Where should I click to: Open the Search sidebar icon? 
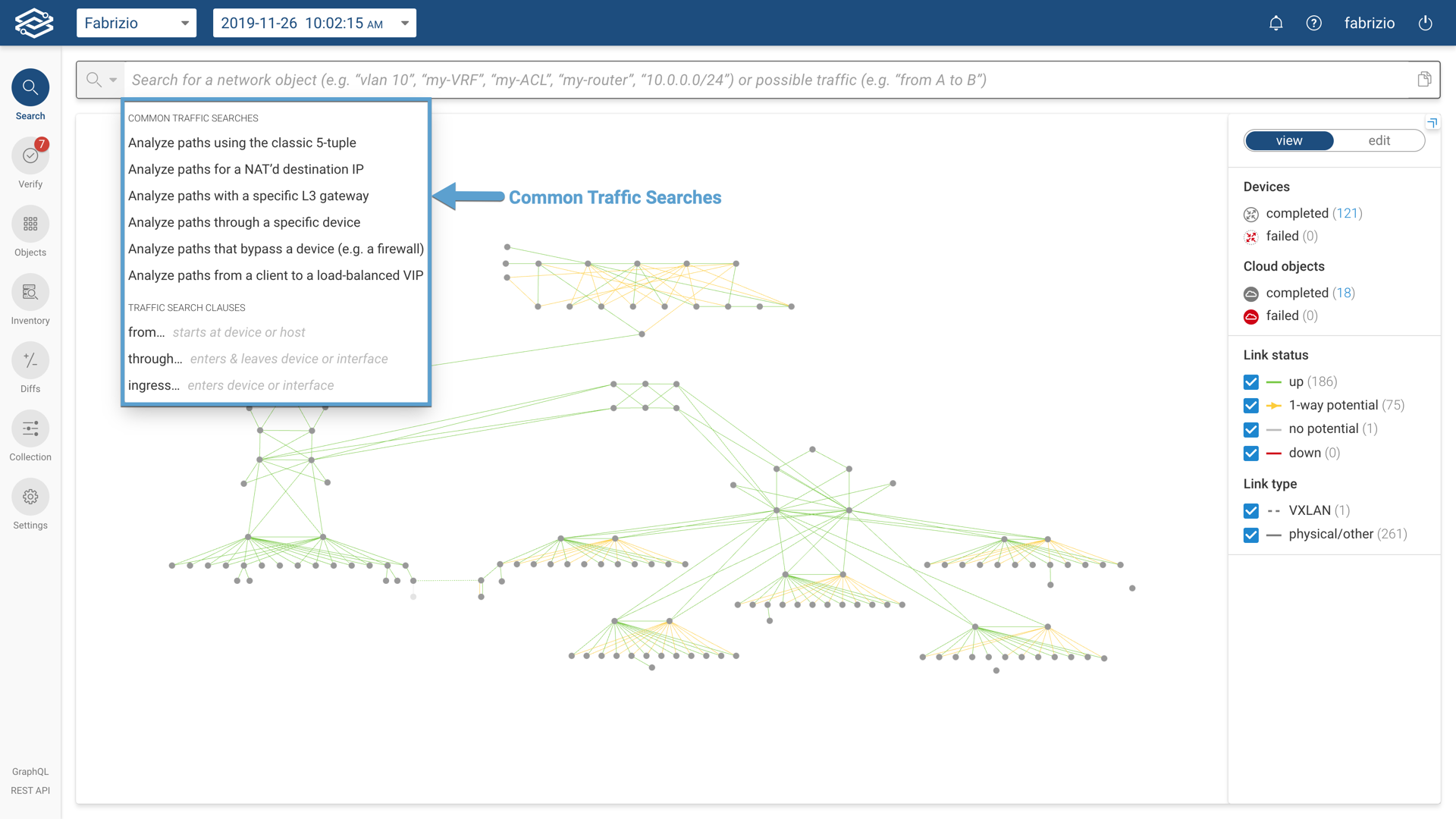pos(30,88)
